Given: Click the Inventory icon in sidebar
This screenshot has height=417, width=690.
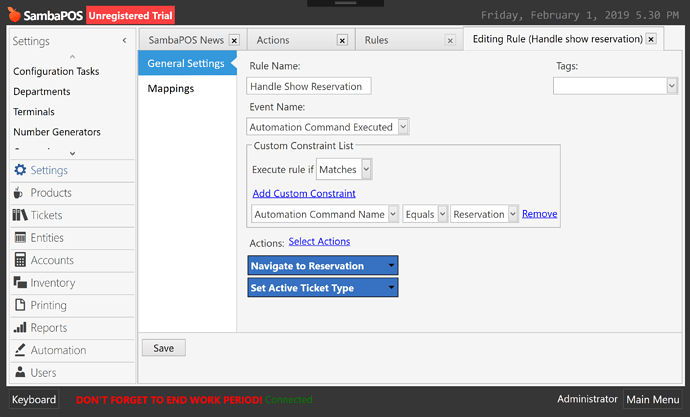Looking at the screenshot, I should point(20,282).
